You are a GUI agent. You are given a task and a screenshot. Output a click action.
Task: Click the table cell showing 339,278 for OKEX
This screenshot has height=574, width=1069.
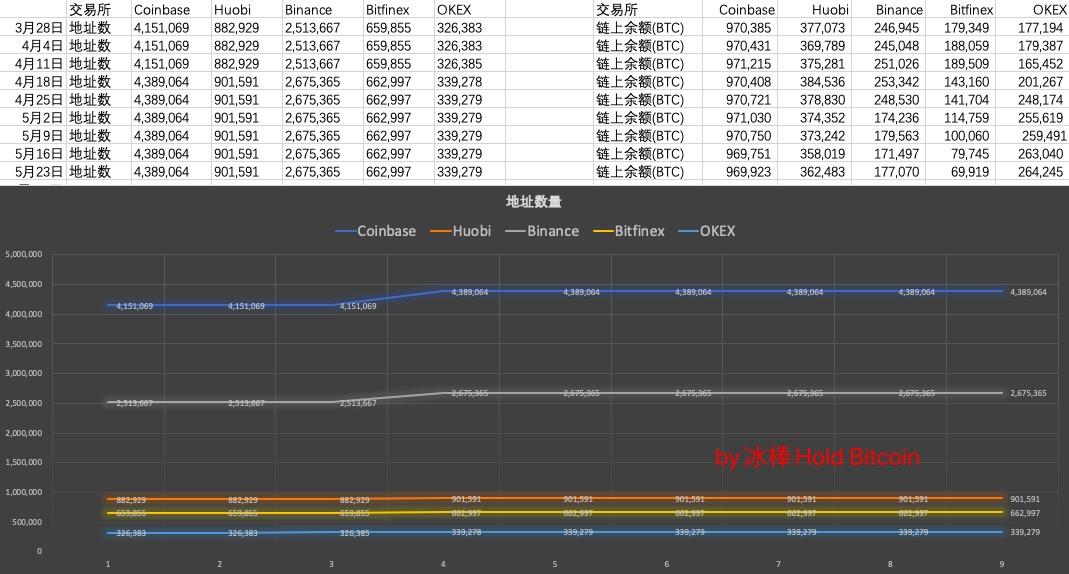[460, 82]
